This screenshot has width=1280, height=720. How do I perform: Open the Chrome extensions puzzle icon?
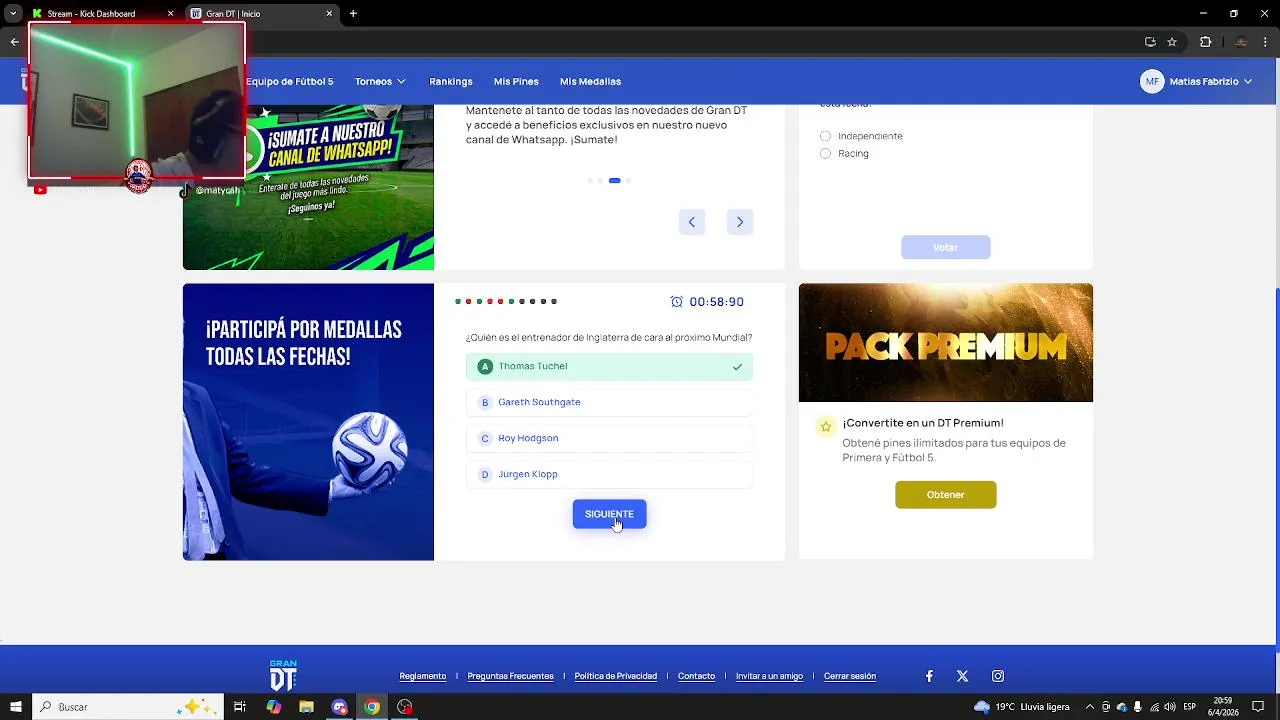click(x=1205, y=42)
